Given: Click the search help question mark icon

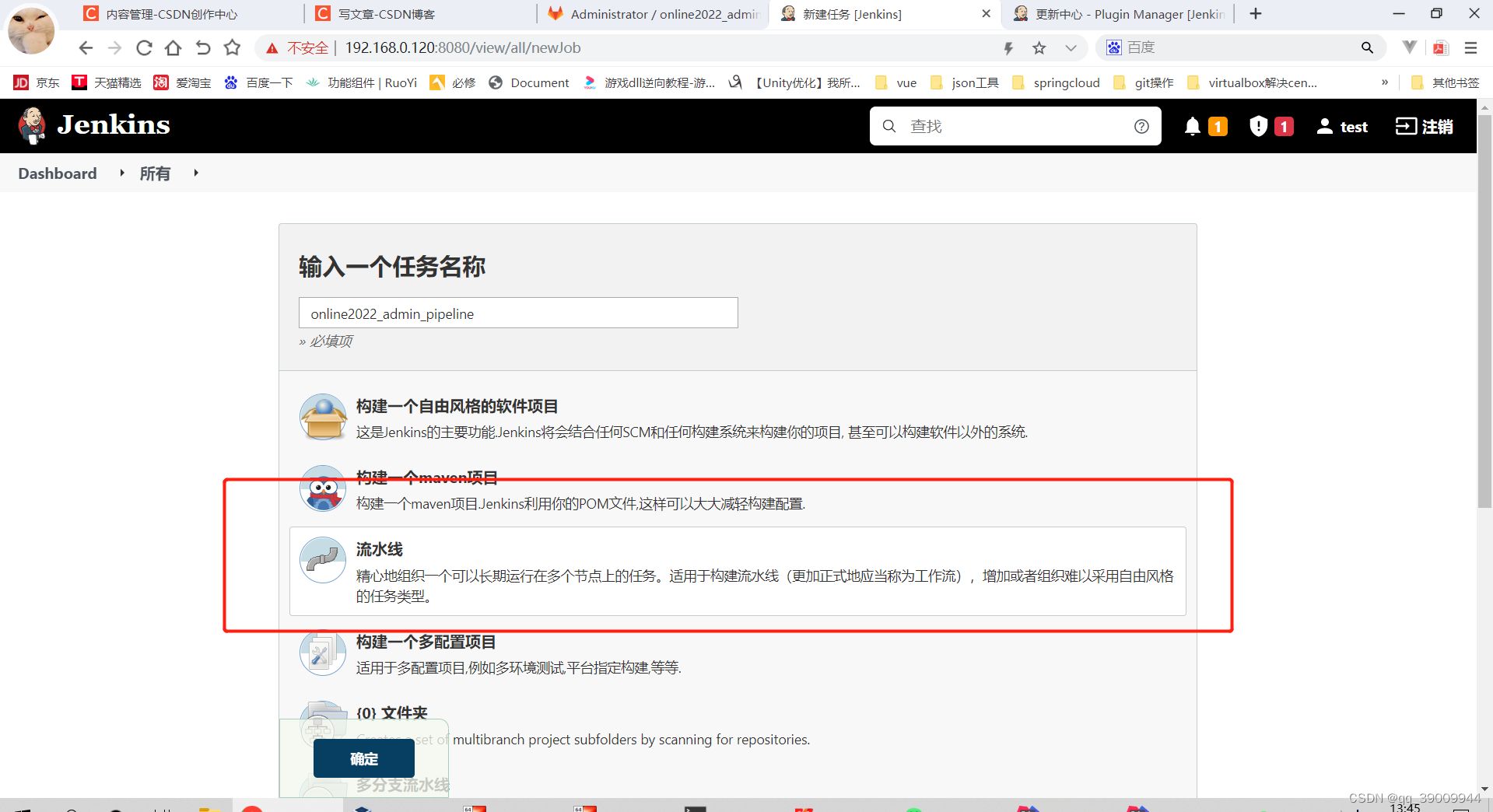Looking at the screenshot, I should tap(1141, 126).
